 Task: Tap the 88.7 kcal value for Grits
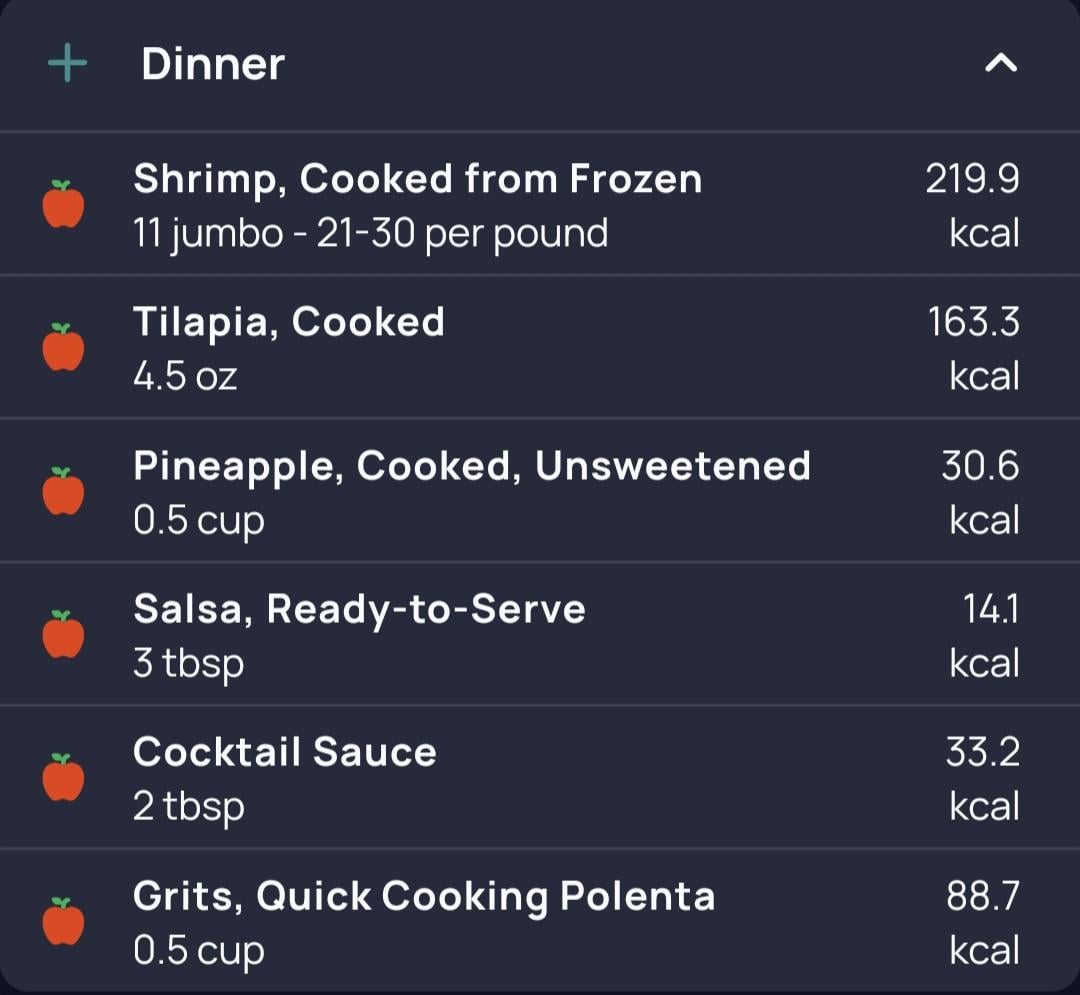click(x=982, y=923)
